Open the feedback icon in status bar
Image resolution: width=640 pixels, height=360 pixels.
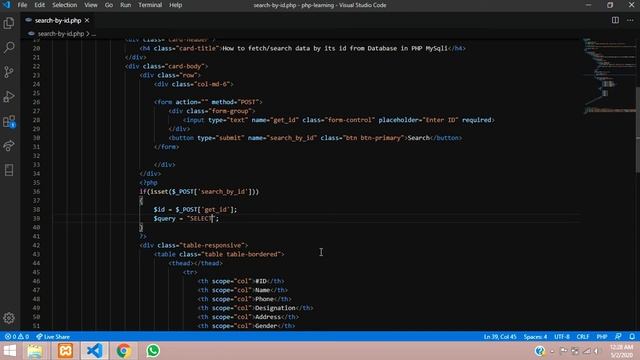click(x=618, y=337)
